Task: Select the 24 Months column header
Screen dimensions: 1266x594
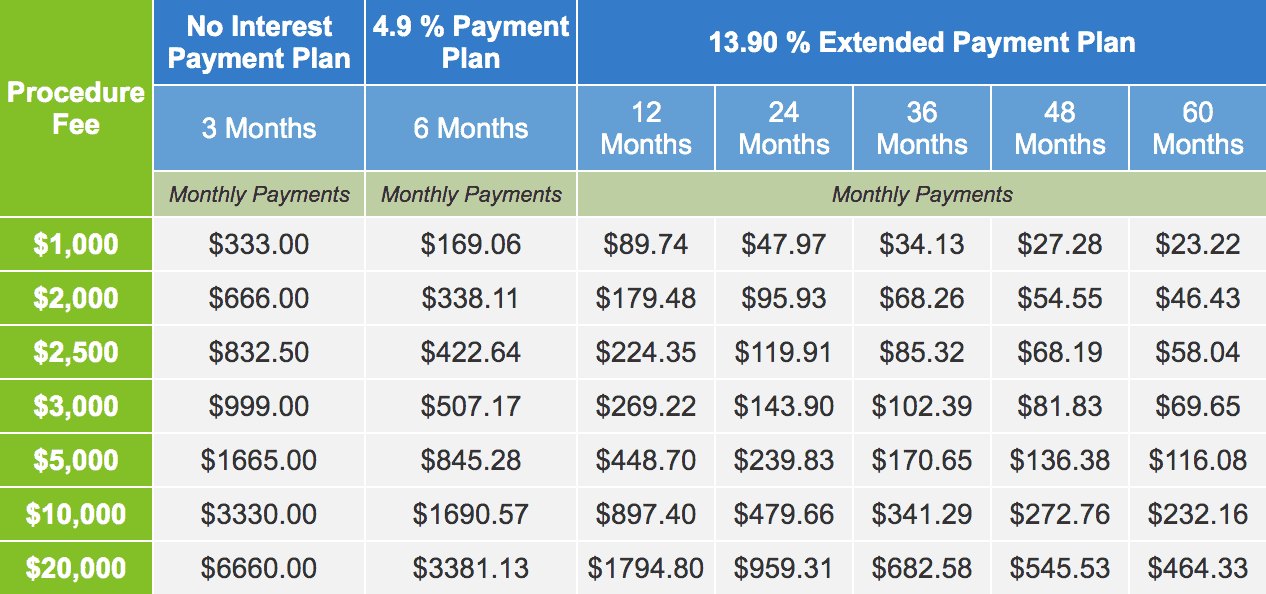Action: (784, 128)
